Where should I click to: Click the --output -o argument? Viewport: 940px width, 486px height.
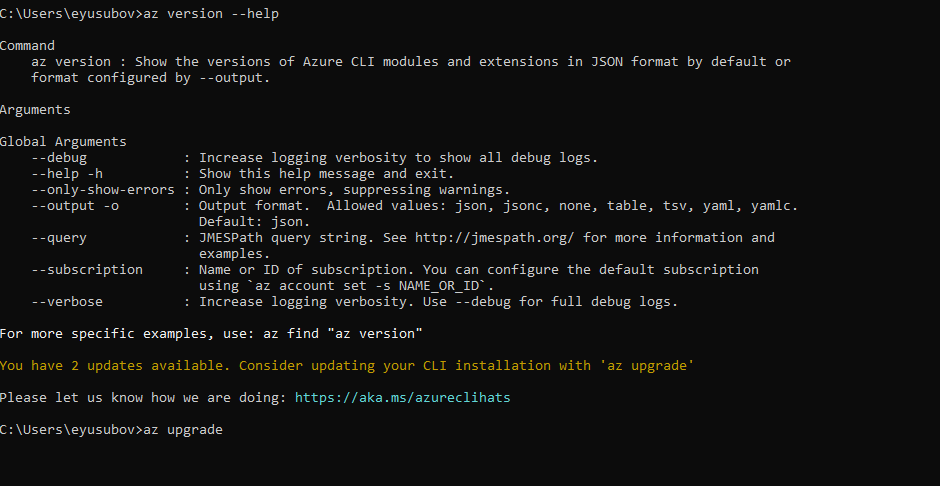coord(75,206)
